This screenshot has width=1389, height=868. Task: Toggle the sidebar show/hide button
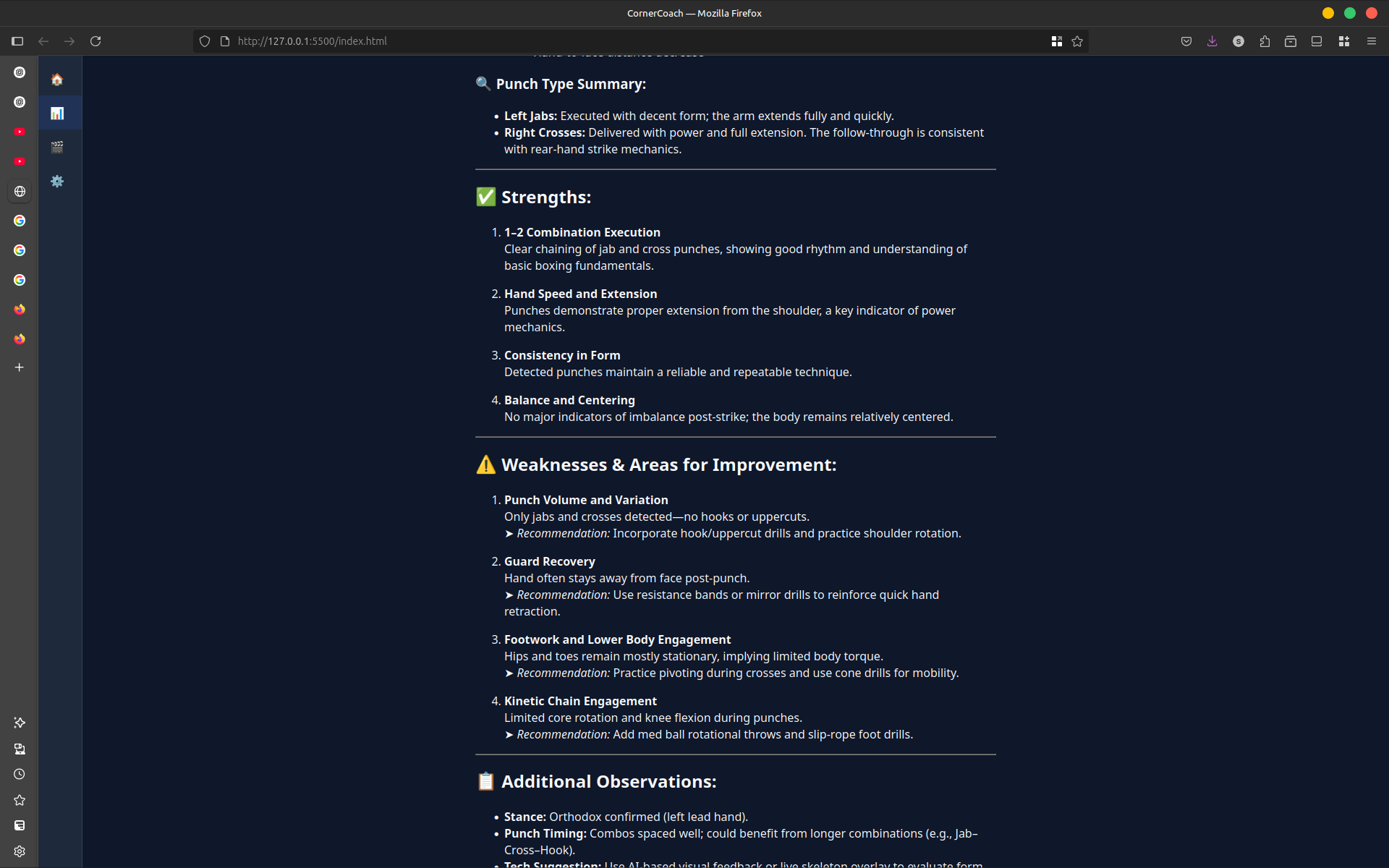click(17, 41)
